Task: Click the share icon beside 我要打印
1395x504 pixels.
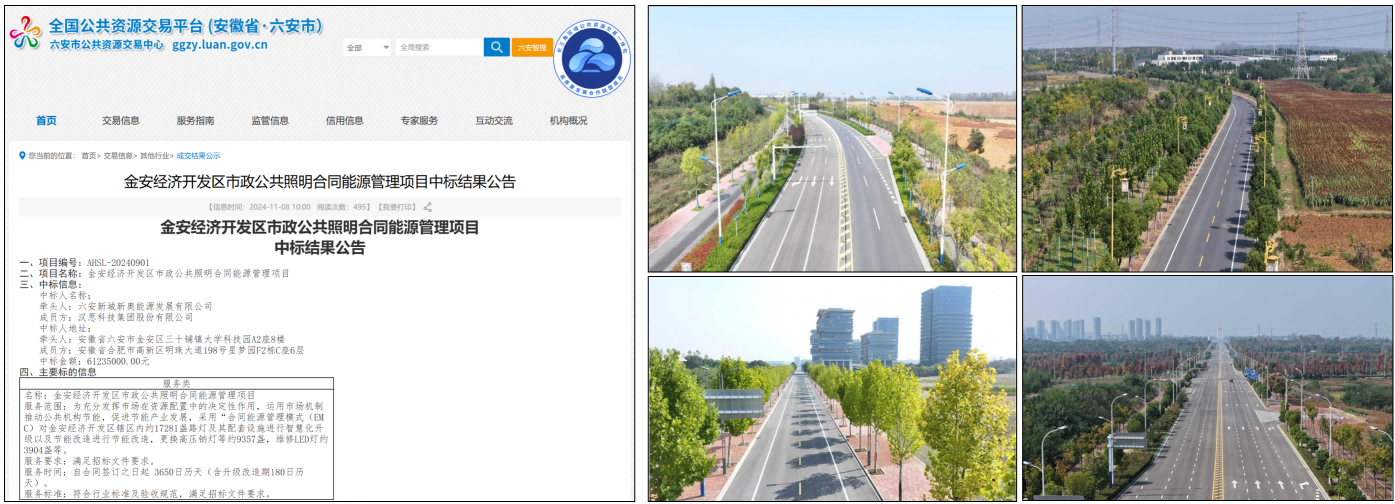Action: 428,207
